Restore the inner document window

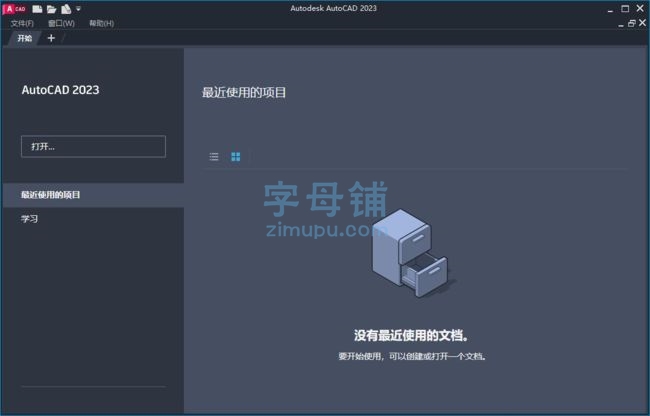[x=631, y=23]
